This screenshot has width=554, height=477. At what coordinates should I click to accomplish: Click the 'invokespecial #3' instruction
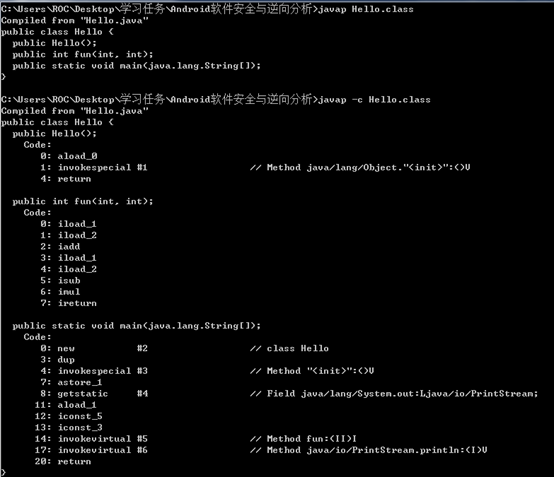pos(102,371)
